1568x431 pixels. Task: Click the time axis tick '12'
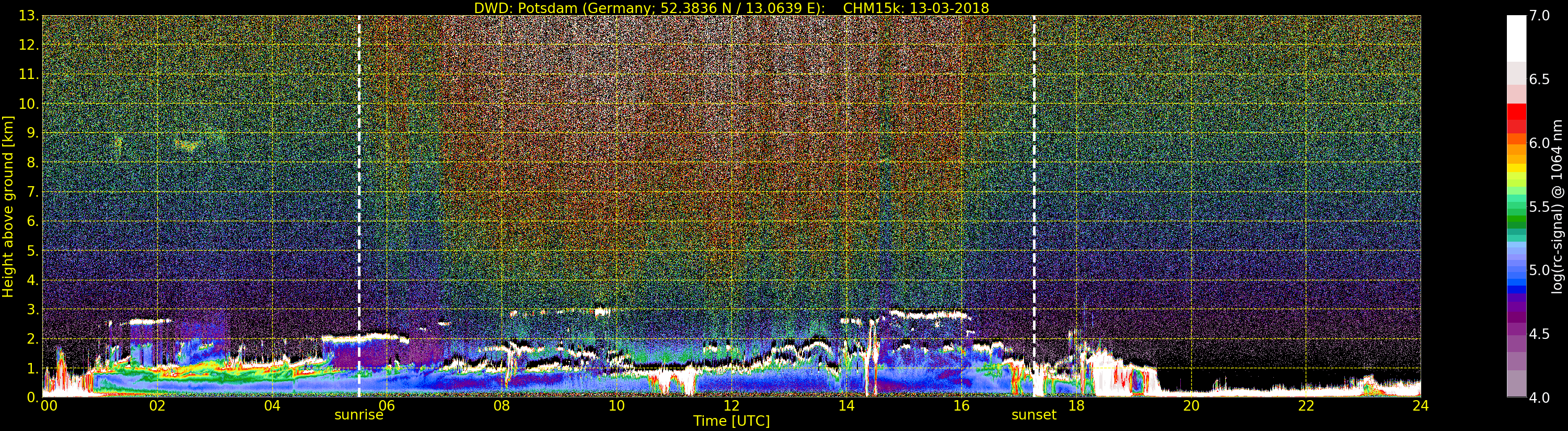[x=731, y=406]
